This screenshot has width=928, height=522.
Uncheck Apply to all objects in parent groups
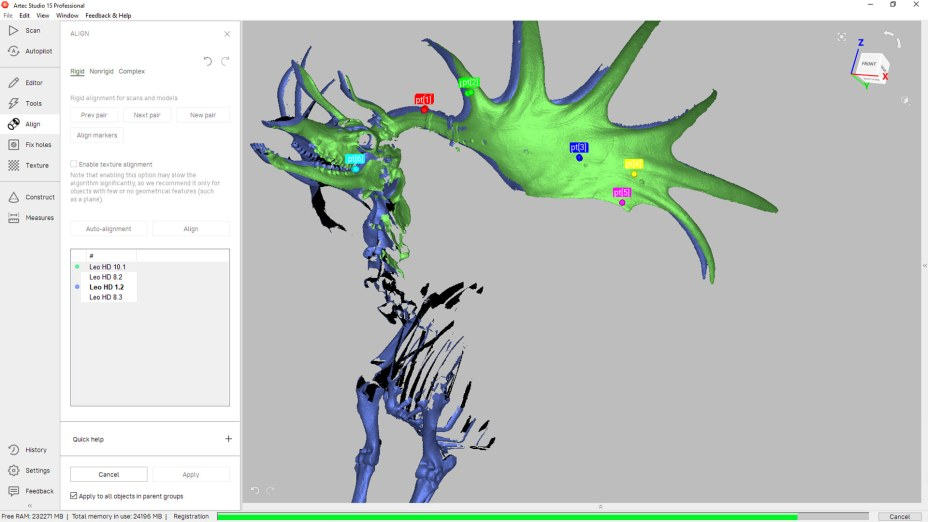click(74, 496)
